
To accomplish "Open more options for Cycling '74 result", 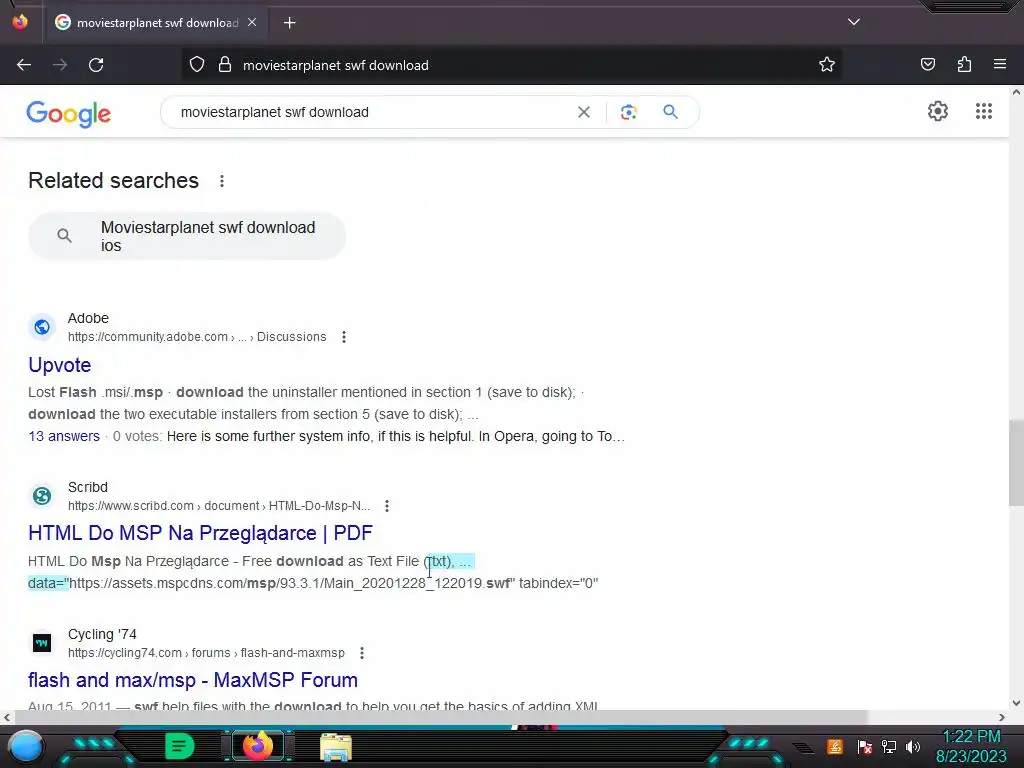I will click(x=362, y=653).
